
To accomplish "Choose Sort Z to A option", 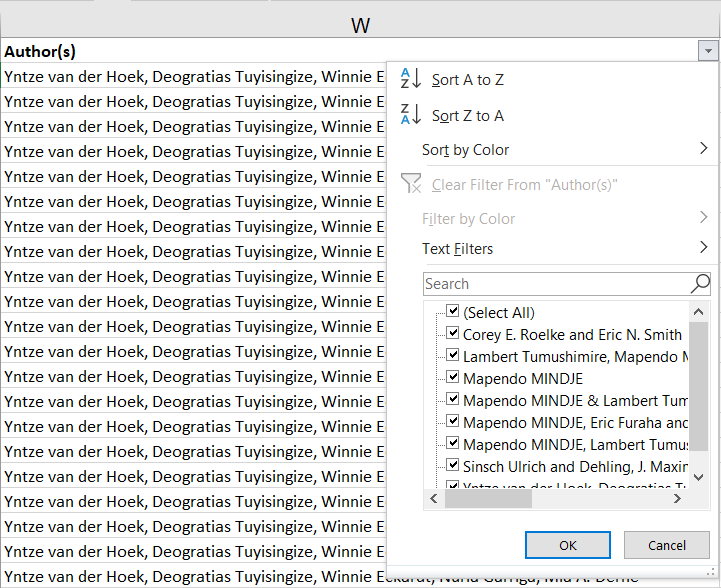I will (x=468, y=115).
